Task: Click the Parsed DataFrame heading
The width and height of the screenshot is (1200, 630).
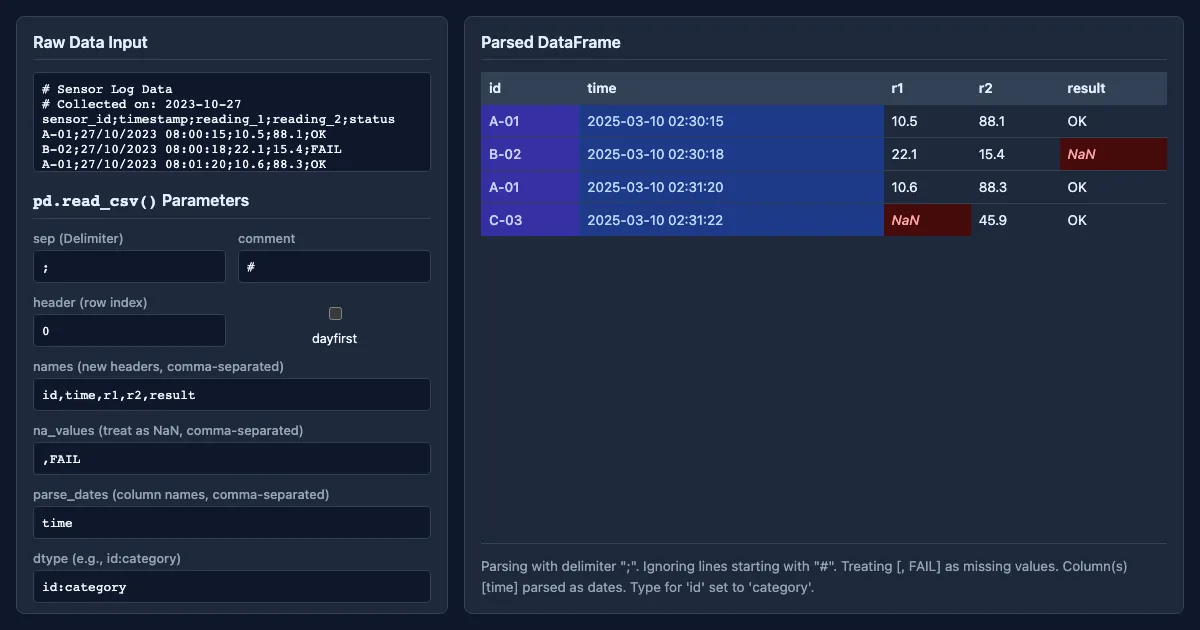Action: (550, 42)
